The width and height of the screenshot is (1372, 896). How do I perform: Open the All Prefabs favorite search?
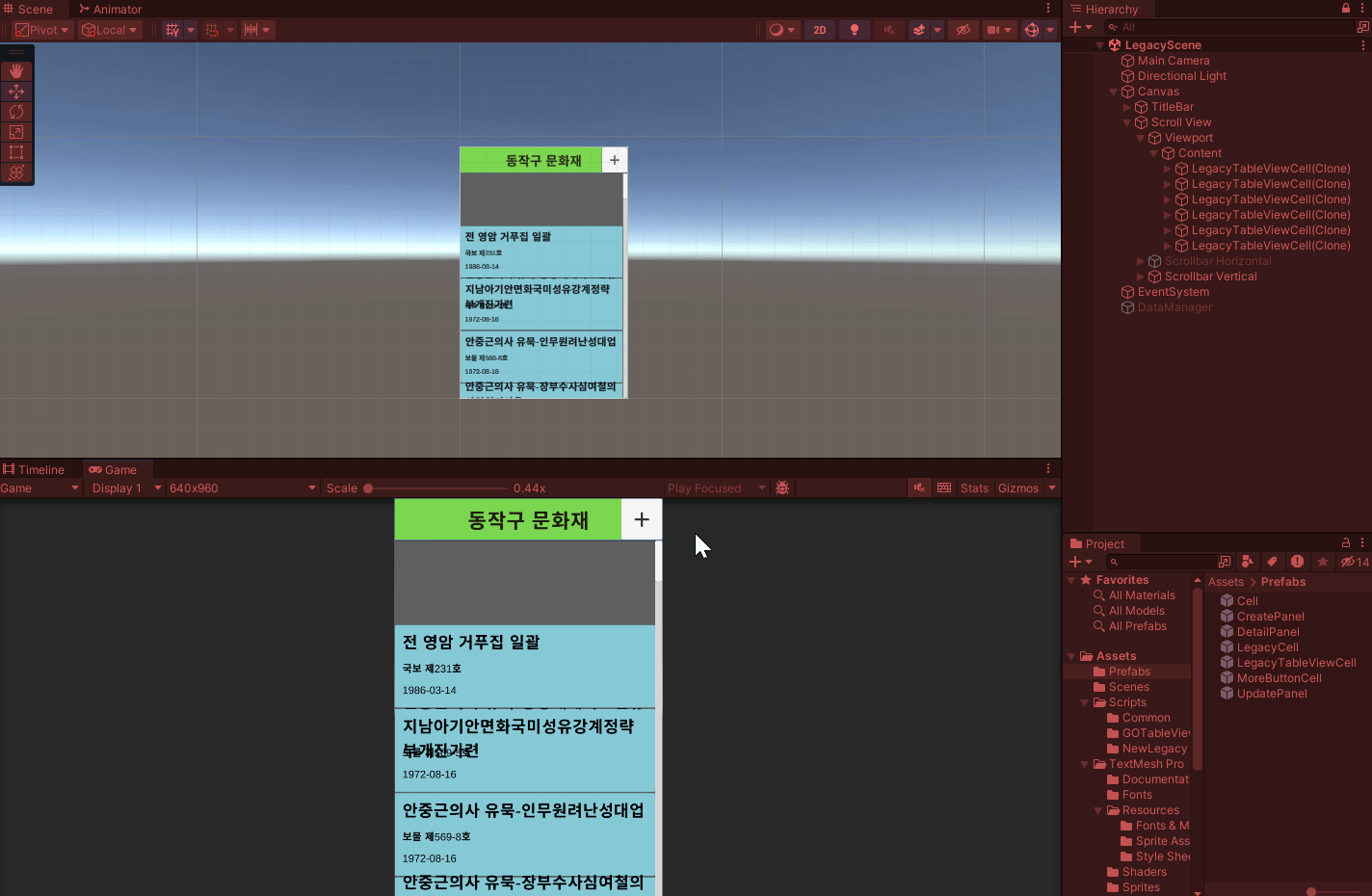(x=1137, y=626)
